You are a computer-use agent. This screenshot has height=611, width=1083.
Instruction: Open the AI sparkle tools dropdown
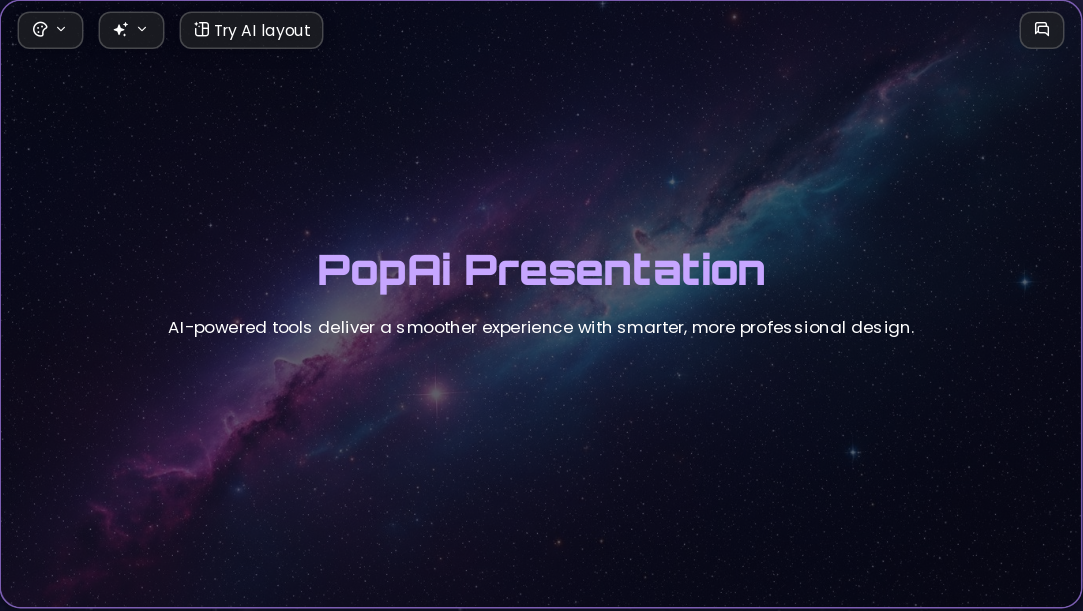coord(131,30)
